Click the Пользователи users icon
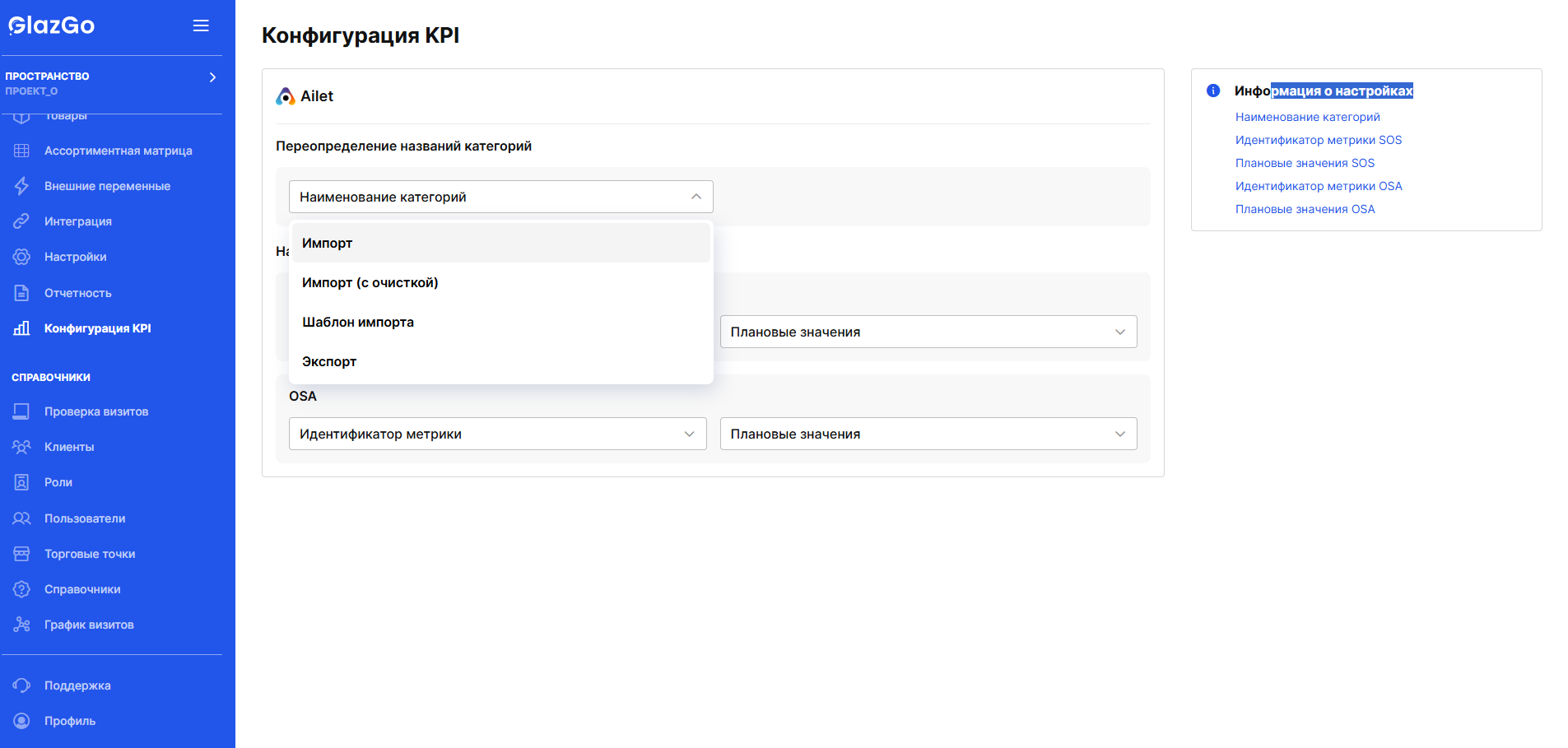The image size is (1568, 748). coord(21,518)
